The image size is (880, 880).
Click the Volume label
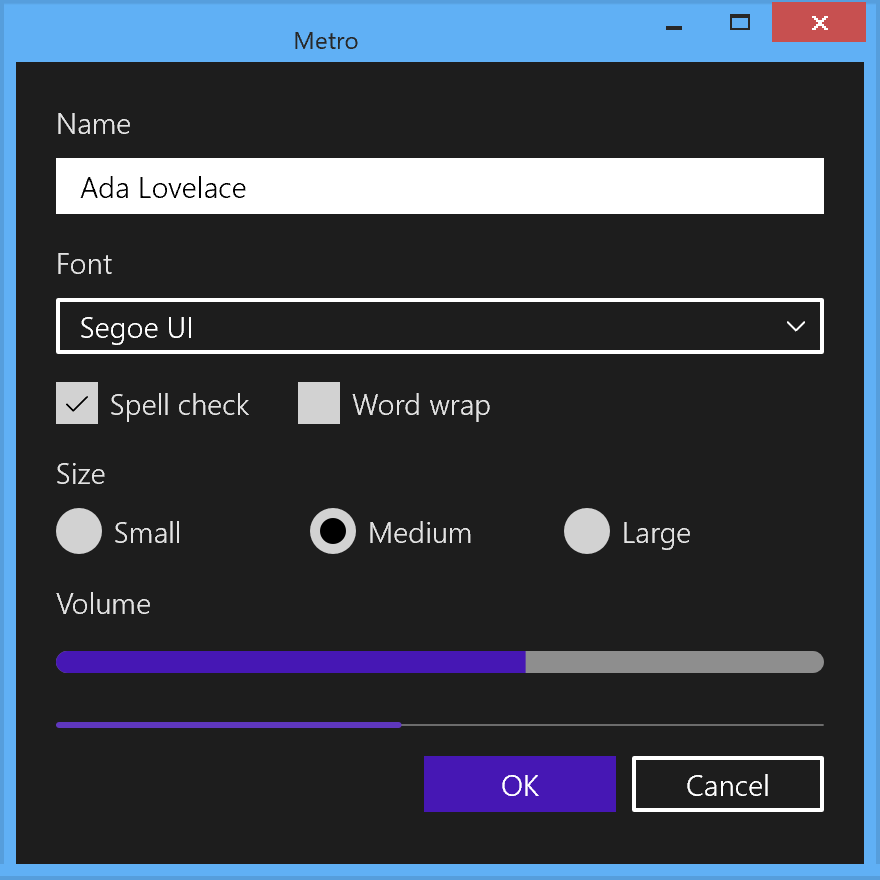pos(103,604)
